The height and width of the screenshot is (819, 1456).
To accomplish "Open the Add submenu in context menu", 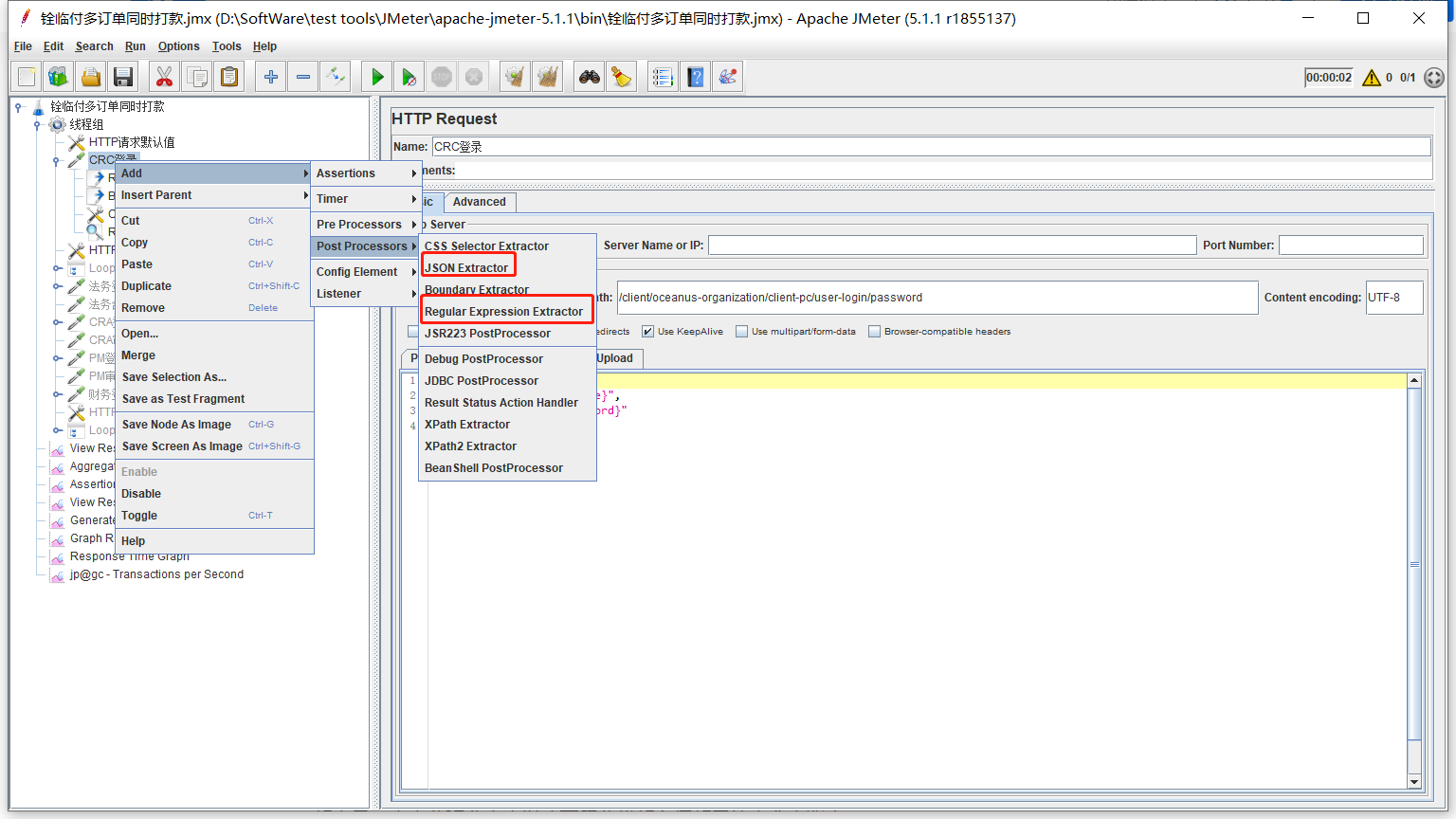I will [214, 173].
